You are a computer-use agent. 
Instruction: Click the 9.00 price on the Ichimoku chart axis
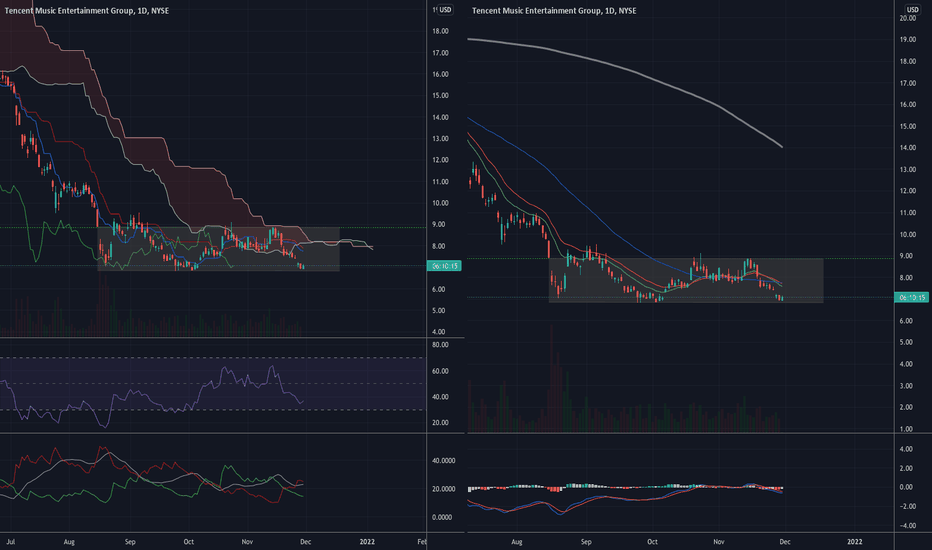pyautogui.click(x=440, y=225)
